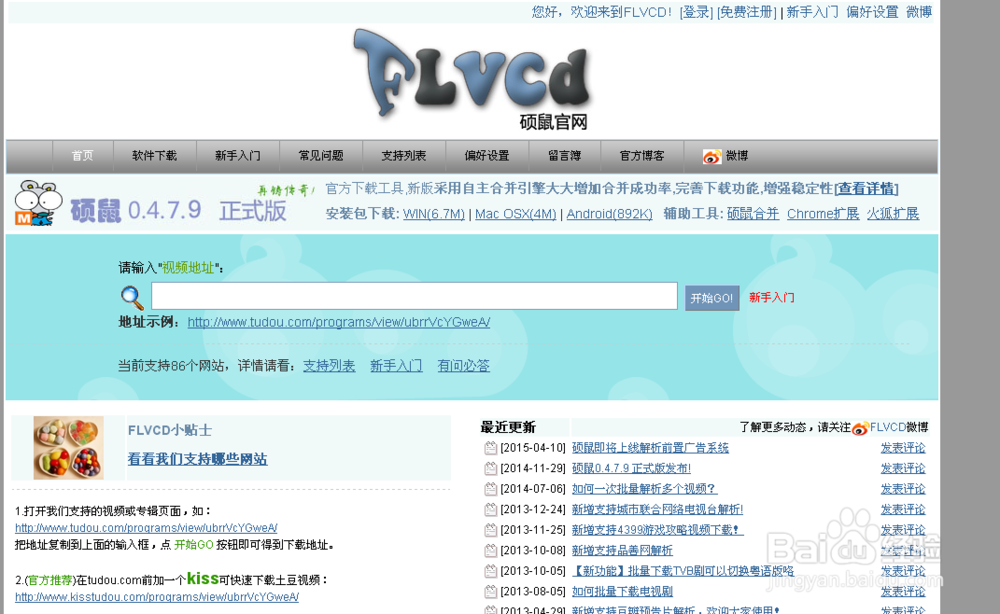This screenshot has width=1000, height=614.
Task: Click 发表评论 for 2013-12-24 entry
Action: pos(902,509)
